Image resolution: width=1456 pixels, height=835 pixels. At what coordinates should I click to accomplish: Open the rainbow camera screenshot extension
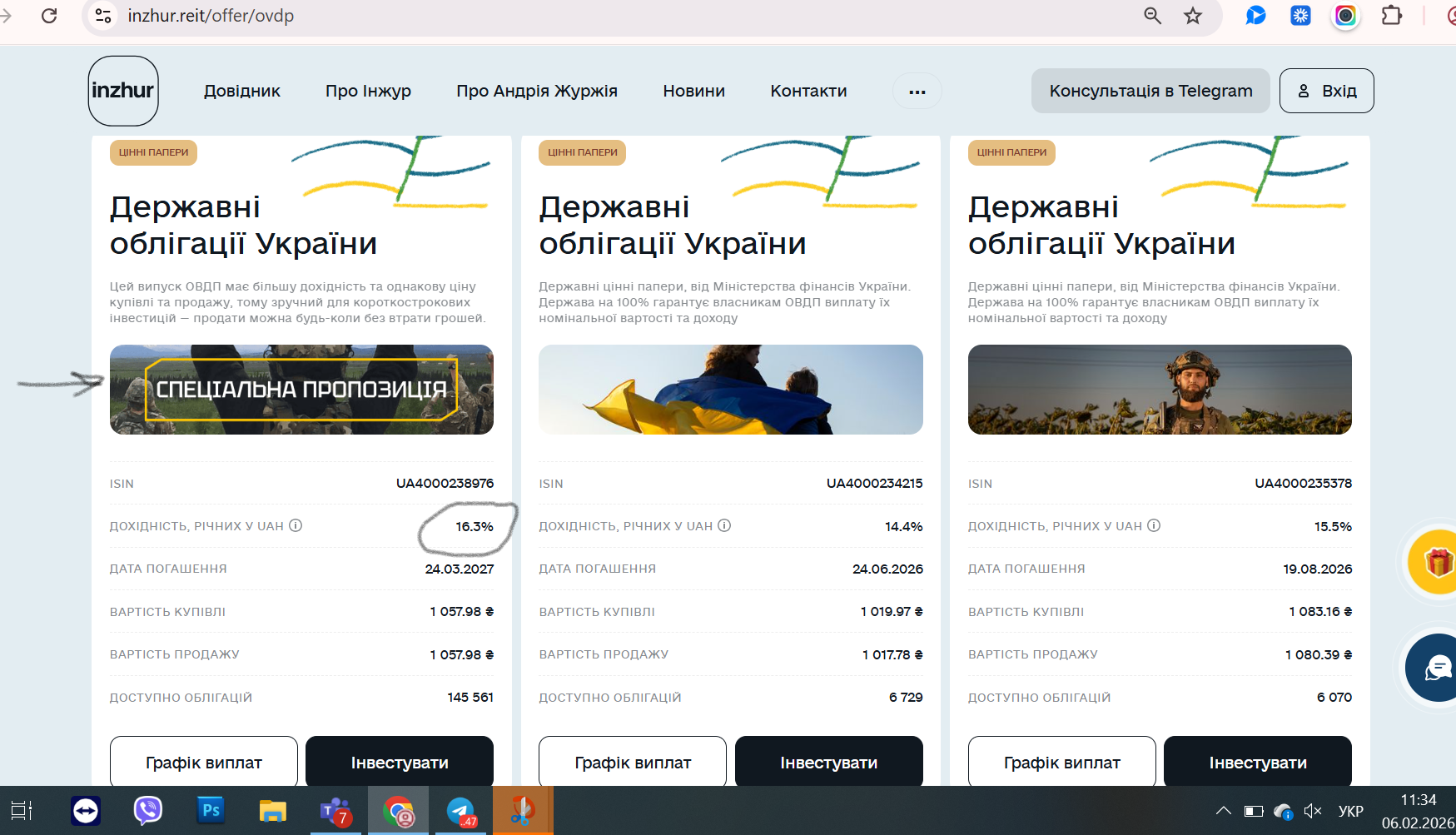[1345, 16]
